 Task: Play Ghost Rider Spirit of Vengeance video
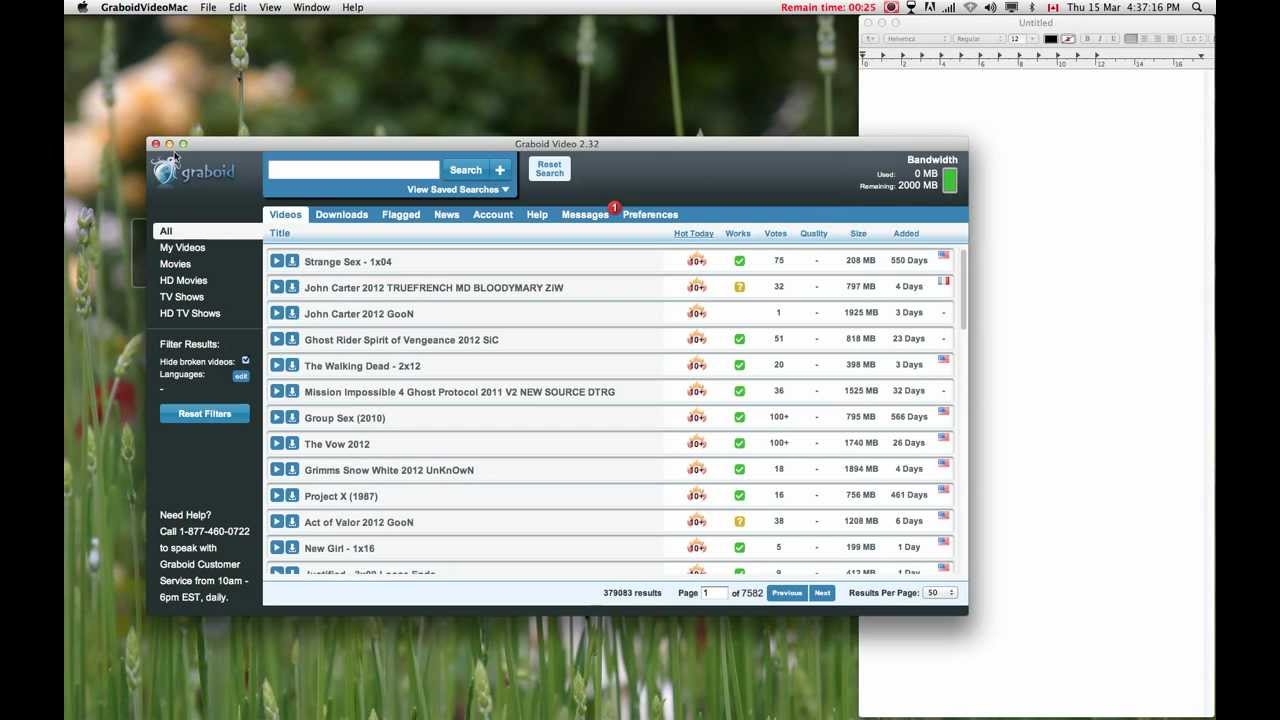277,339
